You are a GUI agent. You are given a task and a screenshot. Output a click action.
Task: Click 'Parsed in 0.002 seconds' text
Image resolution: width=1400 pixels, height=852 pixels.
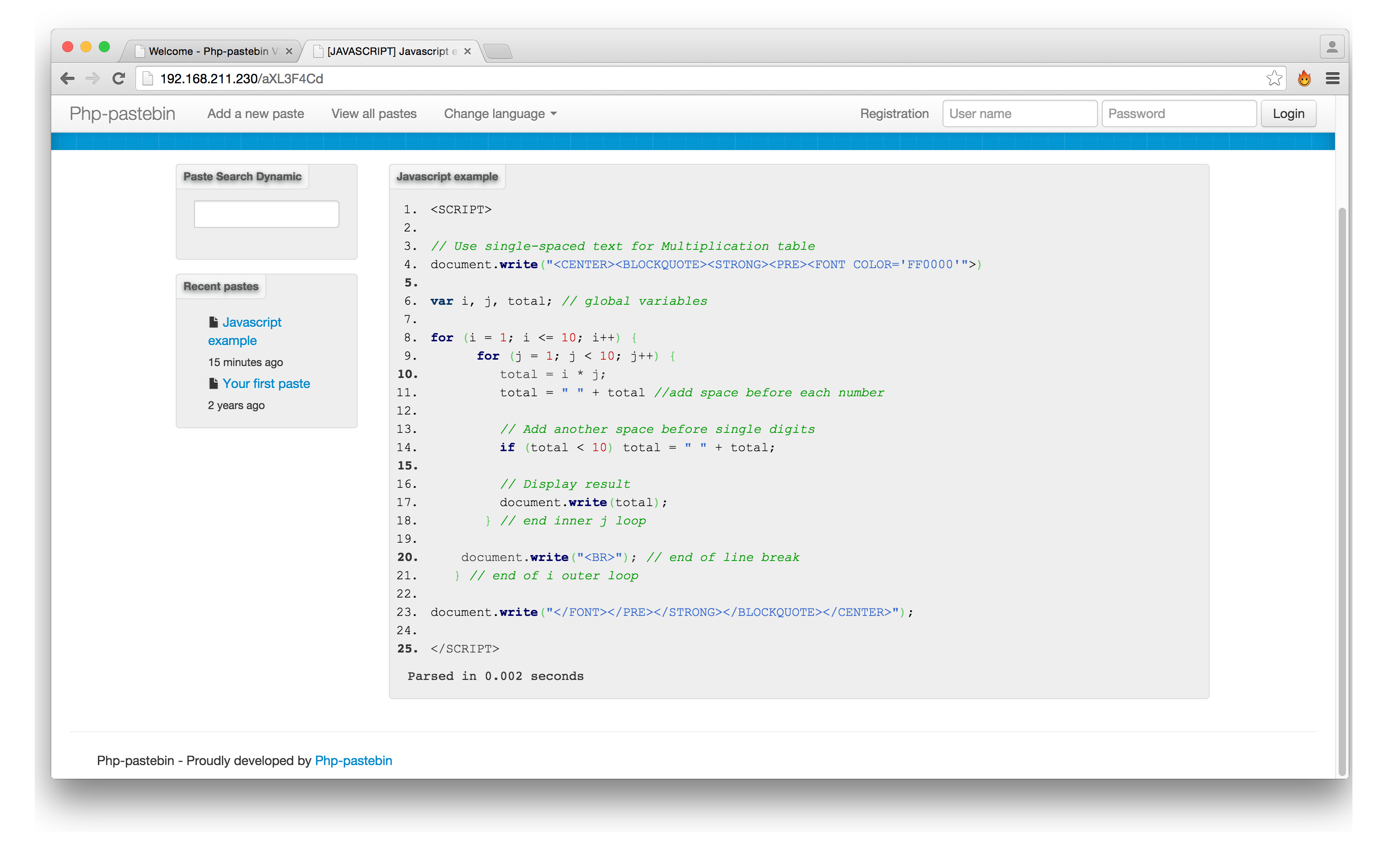[495, 676]
